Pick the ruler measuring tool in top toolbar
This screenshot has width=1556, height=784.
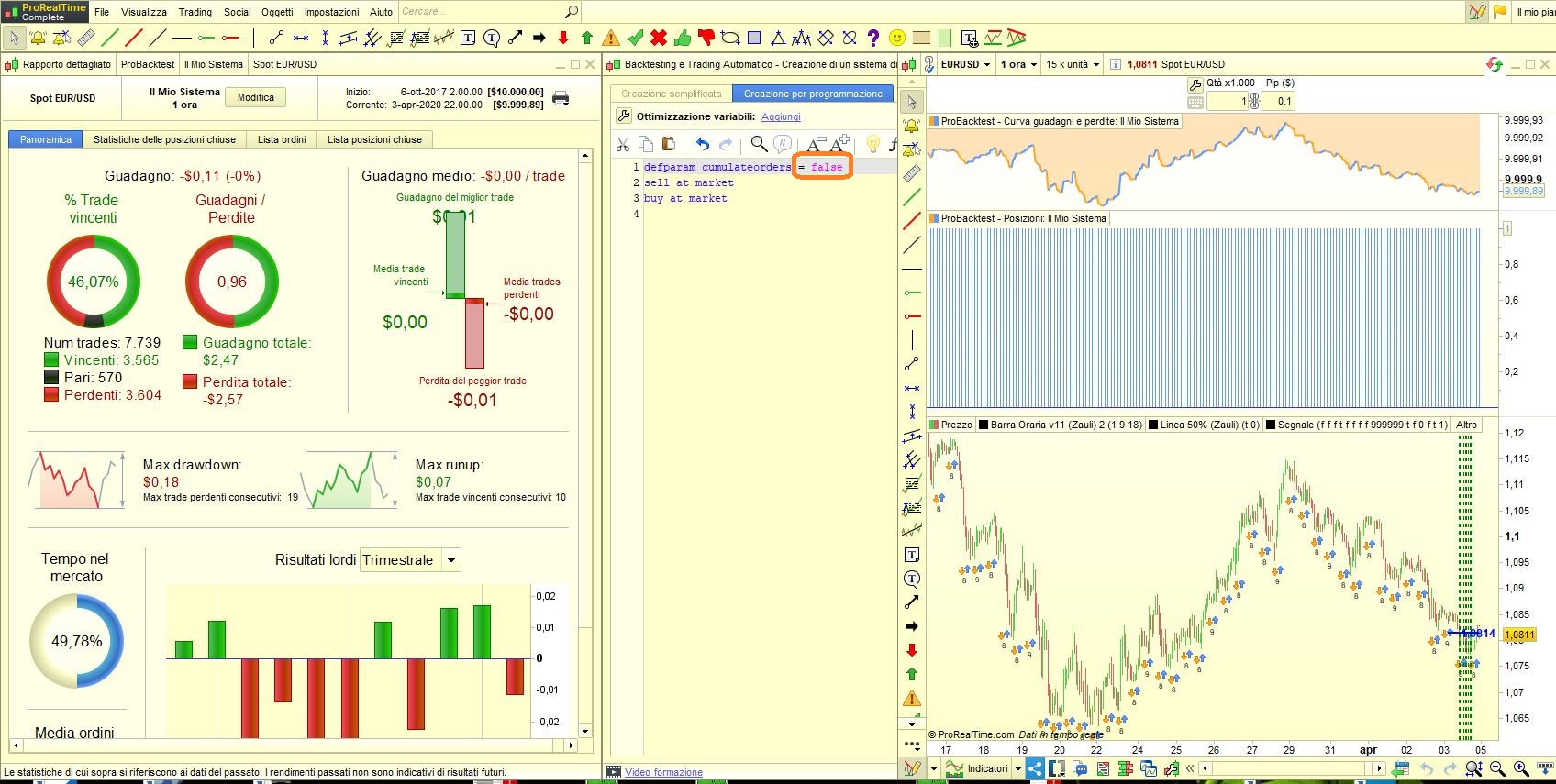coord(86,38)
